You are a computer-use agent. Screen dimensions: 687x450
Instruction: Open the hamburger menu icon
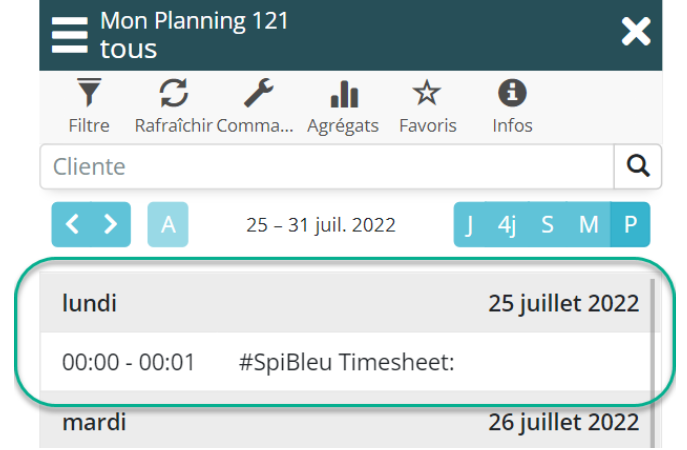point(70,34)
